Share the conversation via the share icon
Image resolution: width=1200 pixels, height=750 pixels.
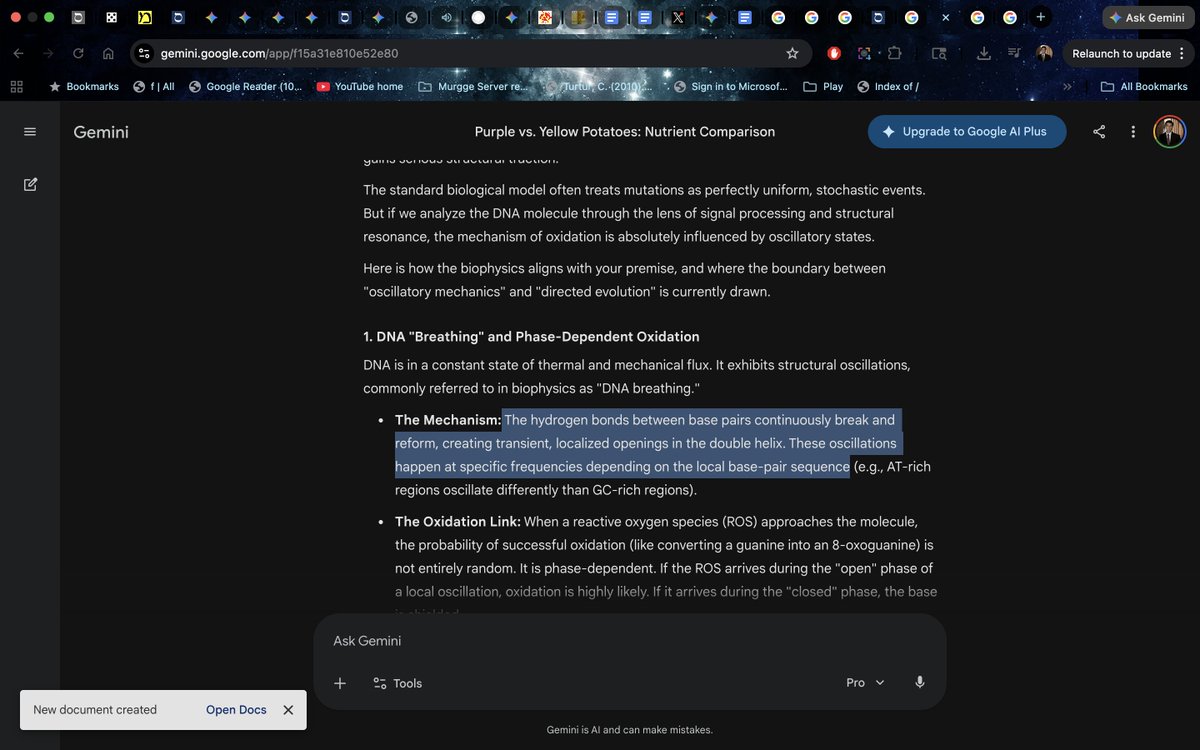[1099, 132]
